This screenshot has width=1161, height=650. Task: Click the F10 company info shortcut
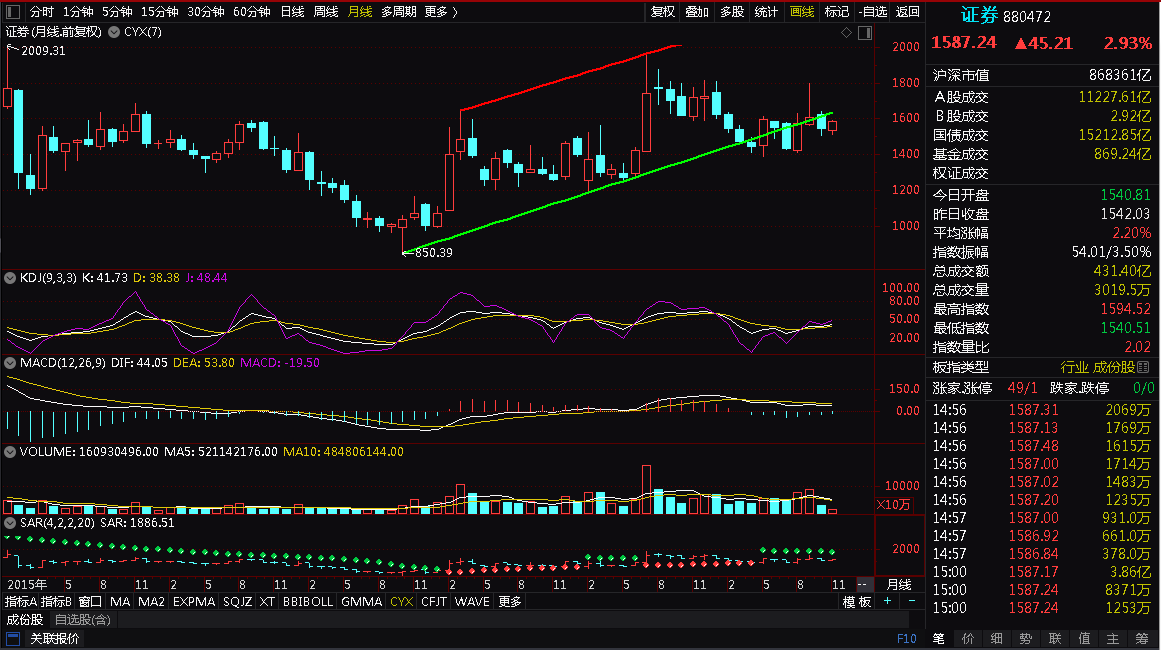click(906, 638)
